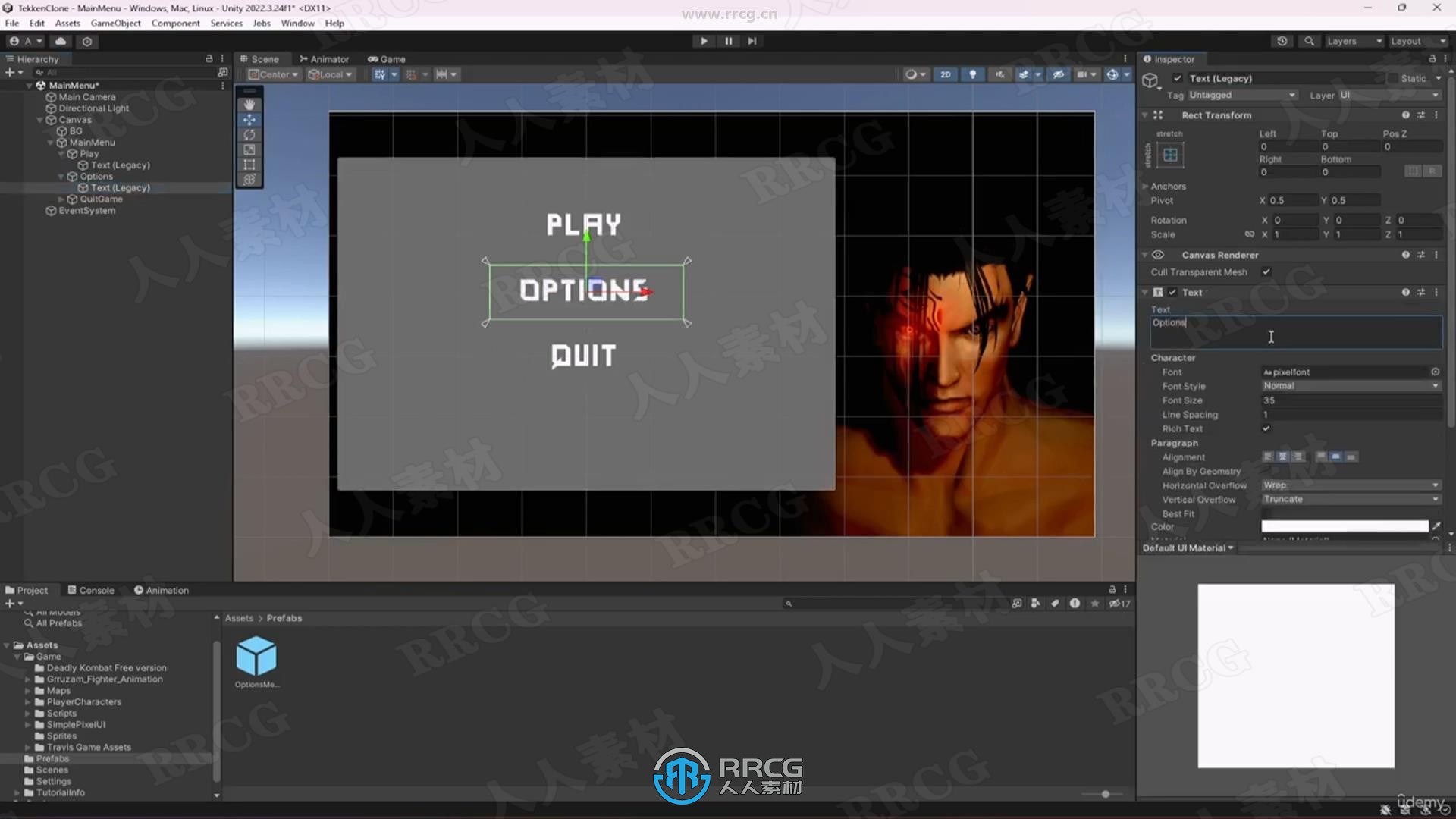Toggle scene audio icon
The image size is (1456, 819).
tap(999, 74)
